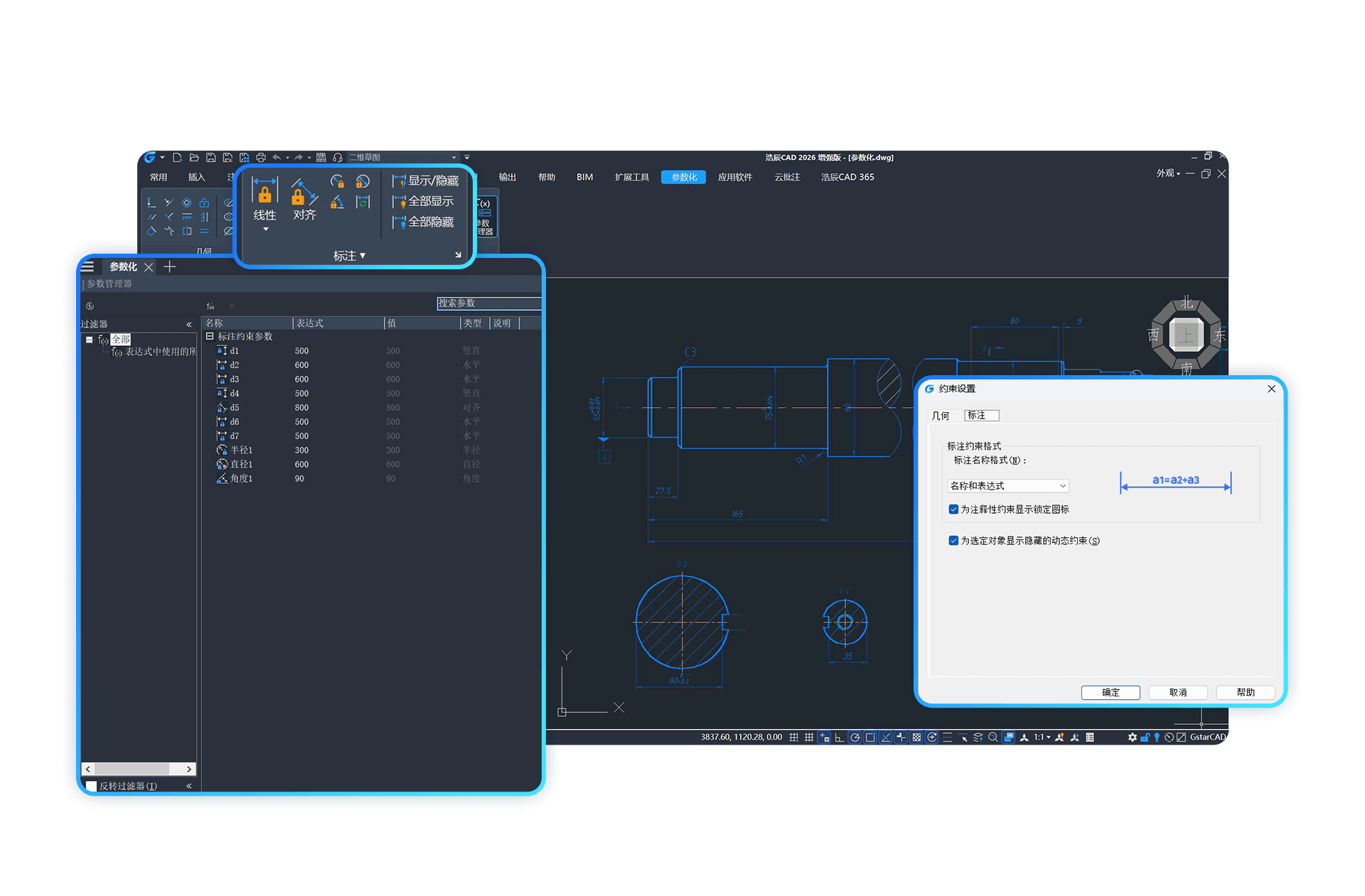
Task: Click the 确定 button
Action: pos(1110,692)
